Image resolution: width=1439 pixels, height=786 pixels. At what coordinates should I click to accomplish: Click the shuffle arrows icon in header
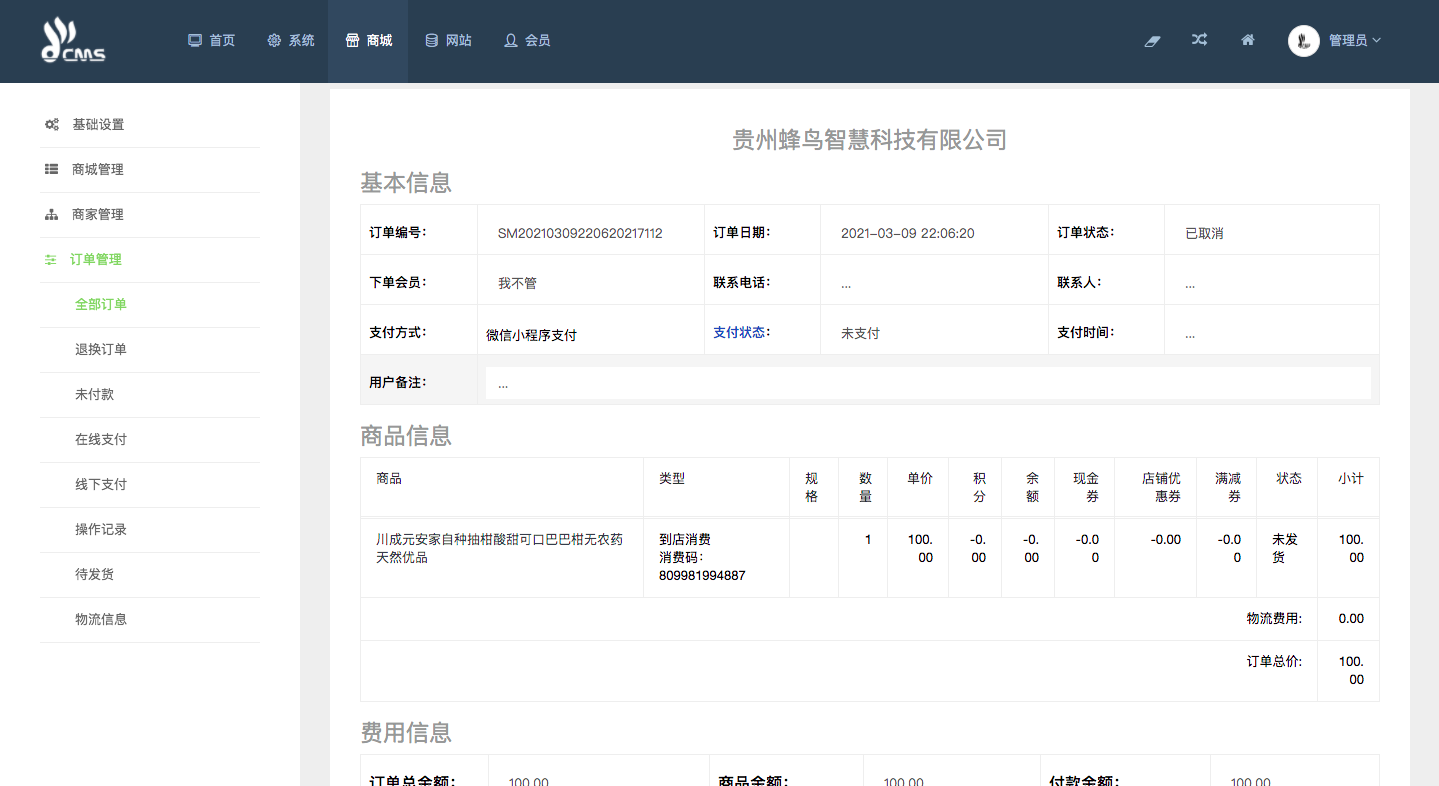point(1199,40)
